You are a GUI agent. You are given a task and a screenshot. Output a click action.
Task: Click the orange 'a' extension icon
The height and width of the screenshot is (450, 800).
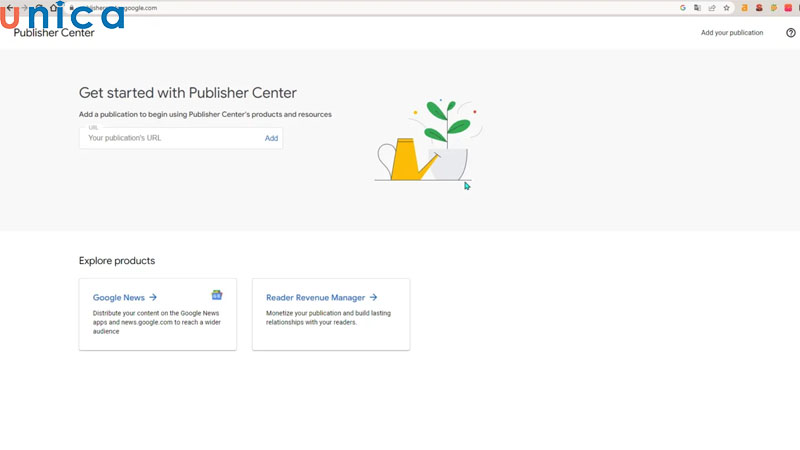pos(744,7)
